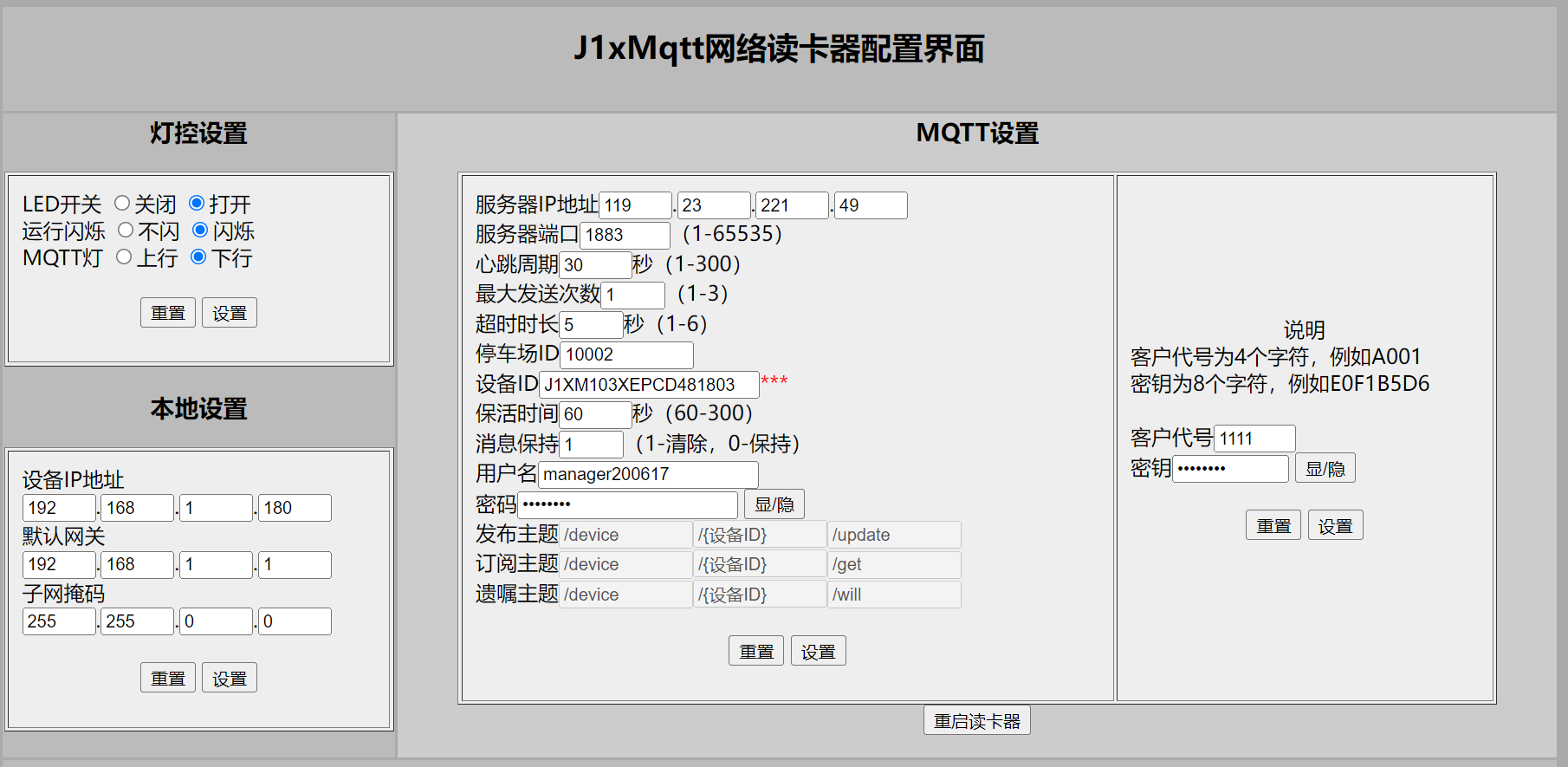Select 不闪 for run blinking

(x=126, y=230)
